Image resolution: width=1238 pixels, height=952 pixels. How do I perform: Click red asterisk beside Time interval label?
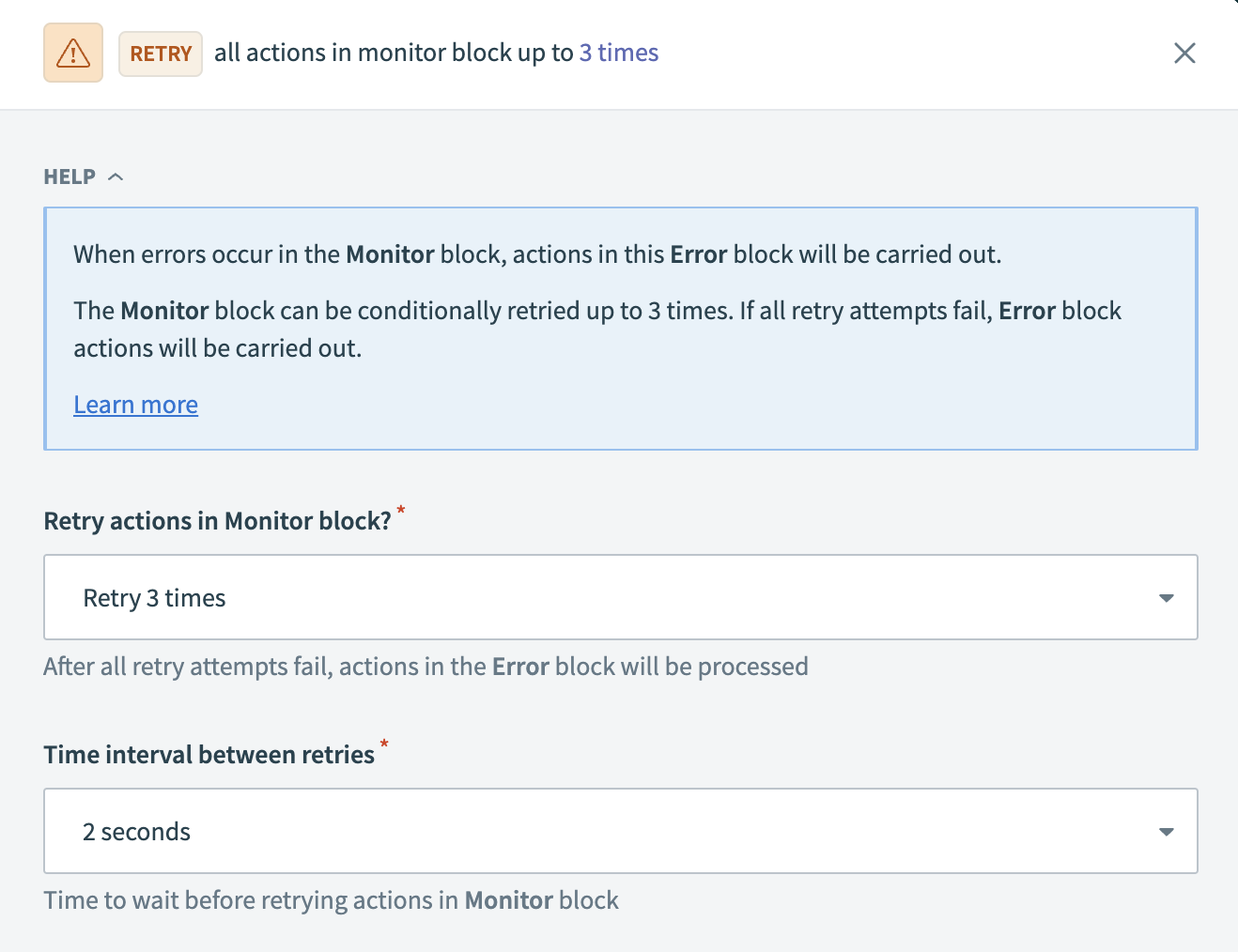click(x=384, y=745)
